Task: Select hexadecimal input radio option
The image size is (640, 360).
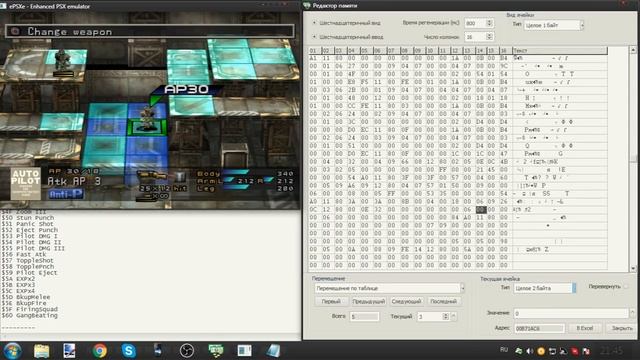Action: (x=314, y=37)
